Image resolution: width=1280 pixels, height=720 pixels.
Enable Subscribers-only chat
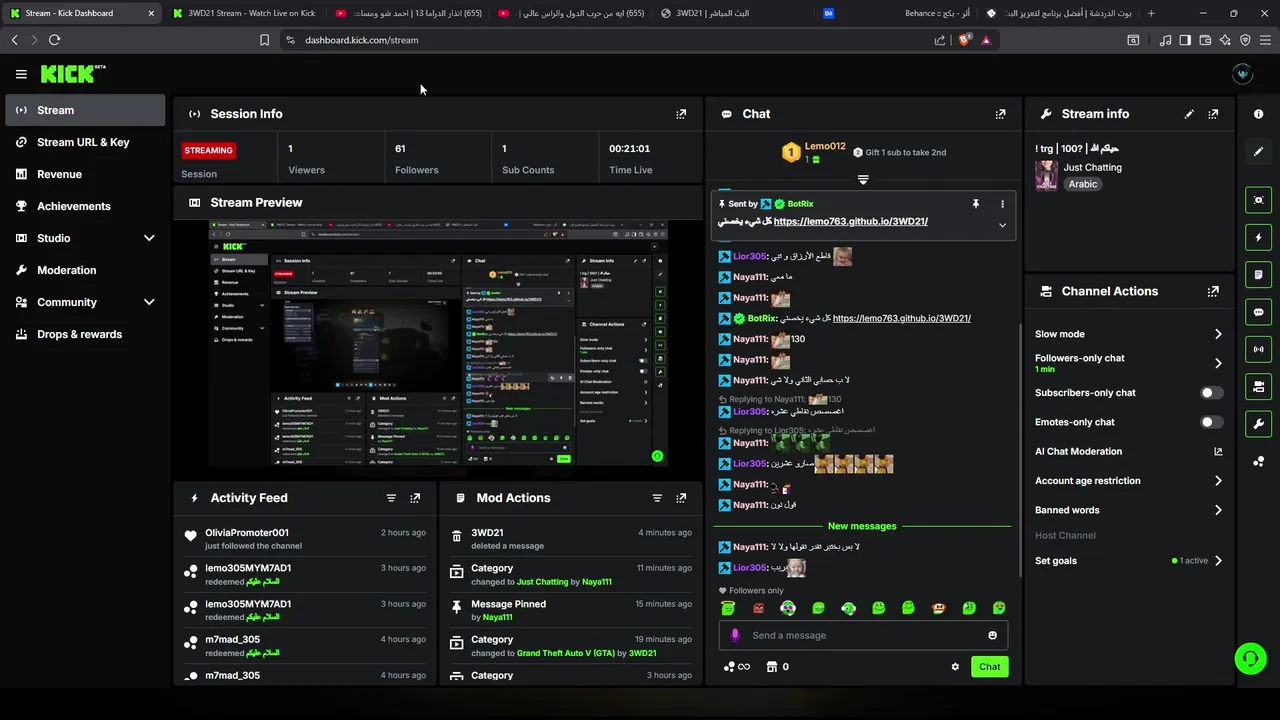(1211, 393)
